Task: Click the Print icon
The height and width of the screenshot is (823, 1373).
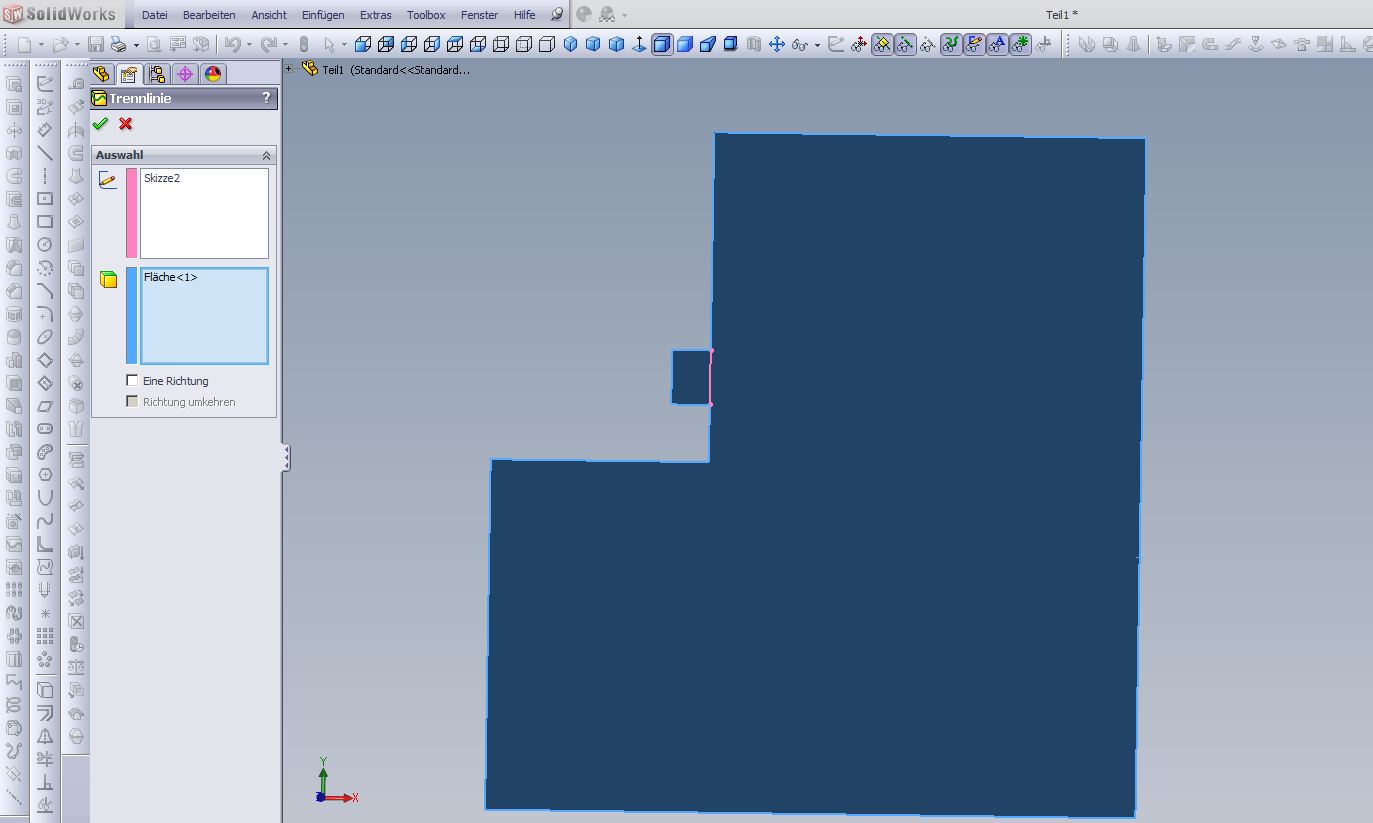Action: 118,44
